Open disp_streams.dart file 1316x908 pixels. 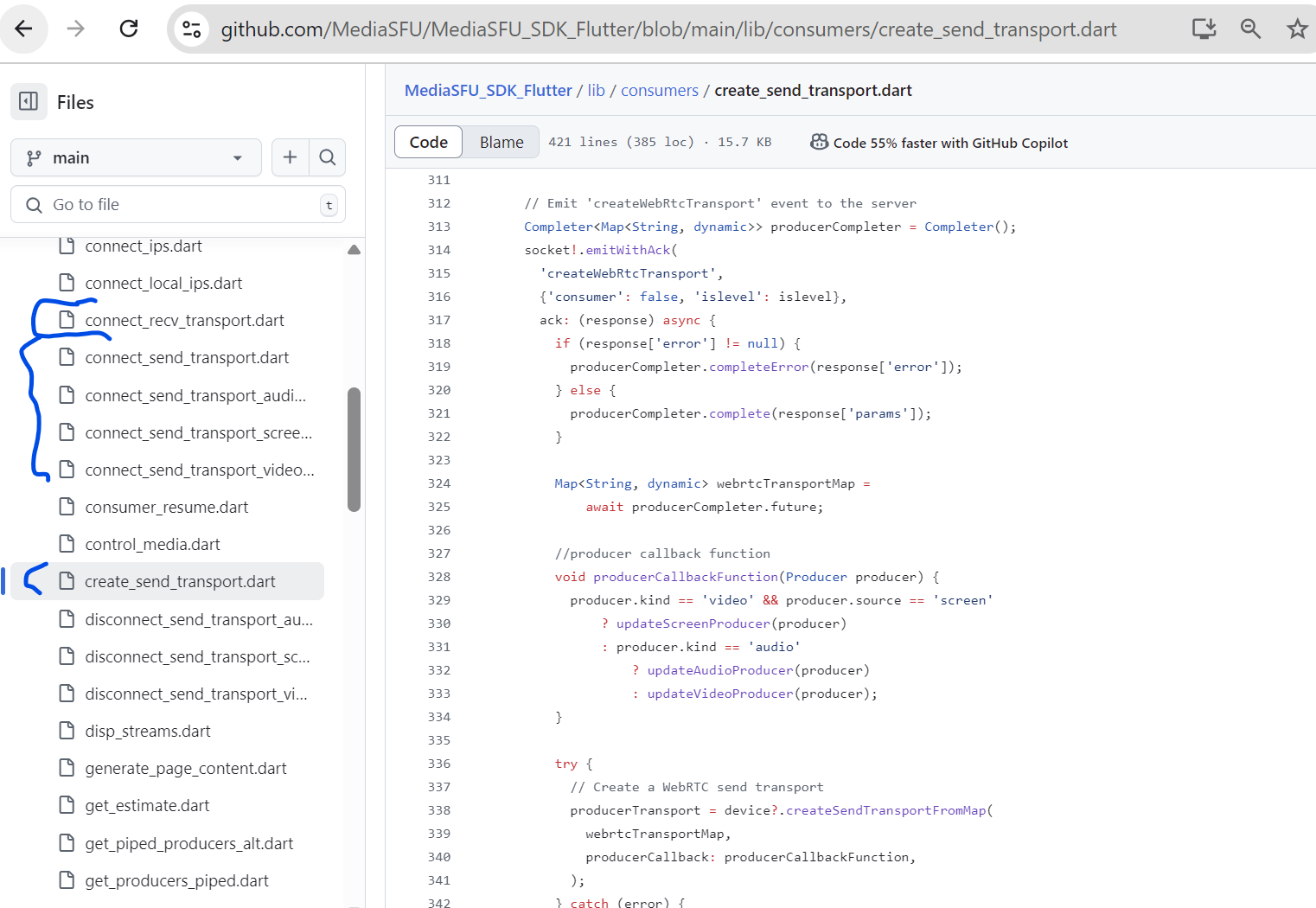click(x=148, y=732)
